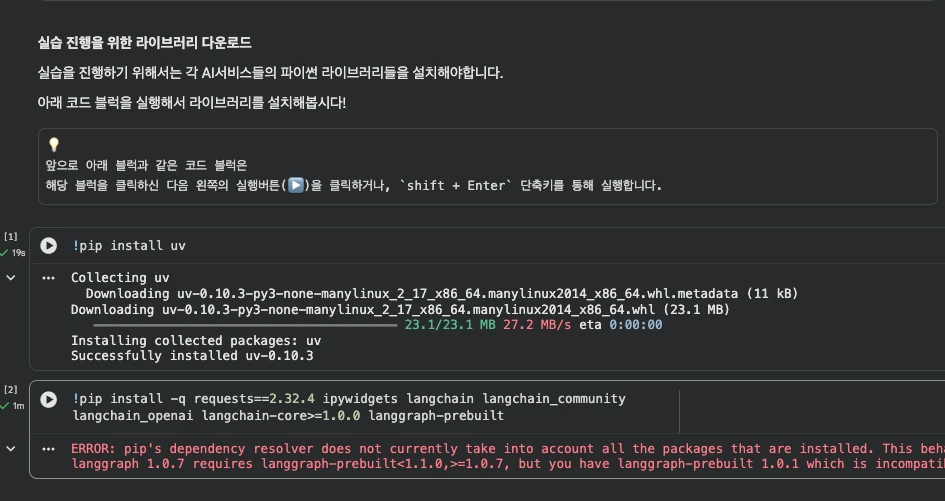Collapse the pip dependency error output
945x501 pixels.
[x=11, y=450]
